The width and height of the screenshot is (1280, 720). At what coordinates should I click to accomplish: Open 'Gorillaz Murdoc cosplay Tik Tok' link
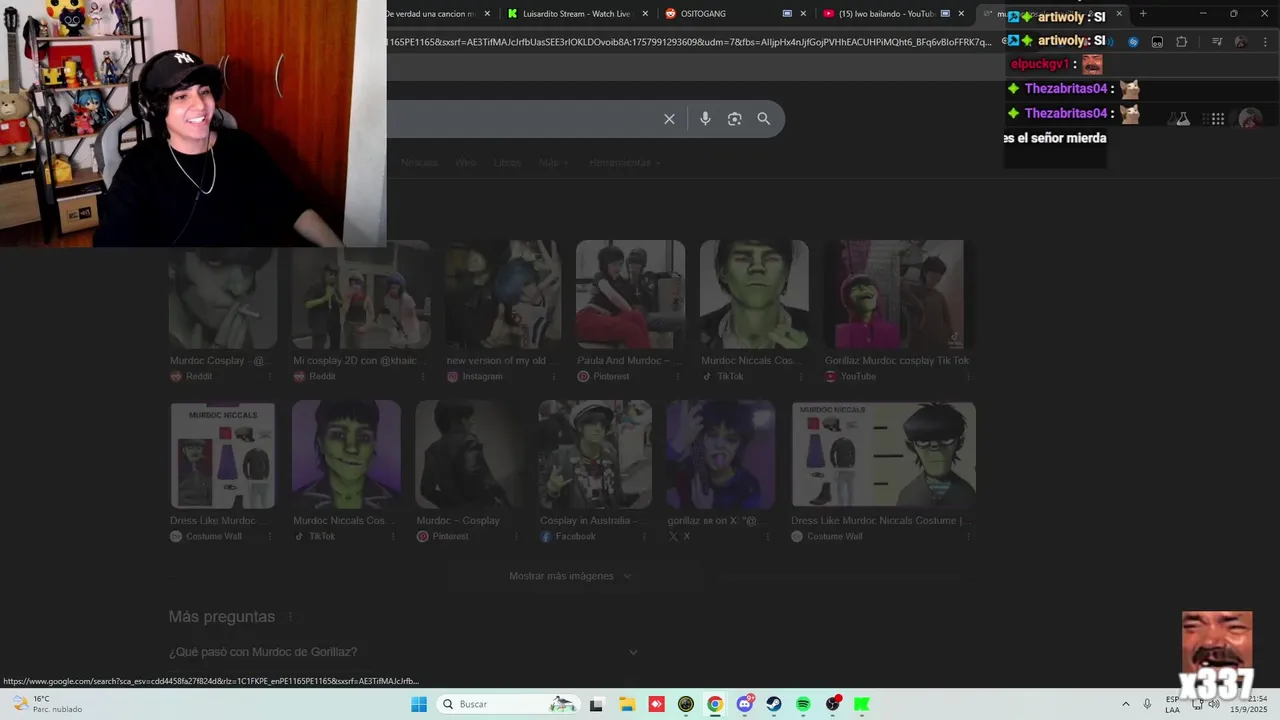pos(896,361)
